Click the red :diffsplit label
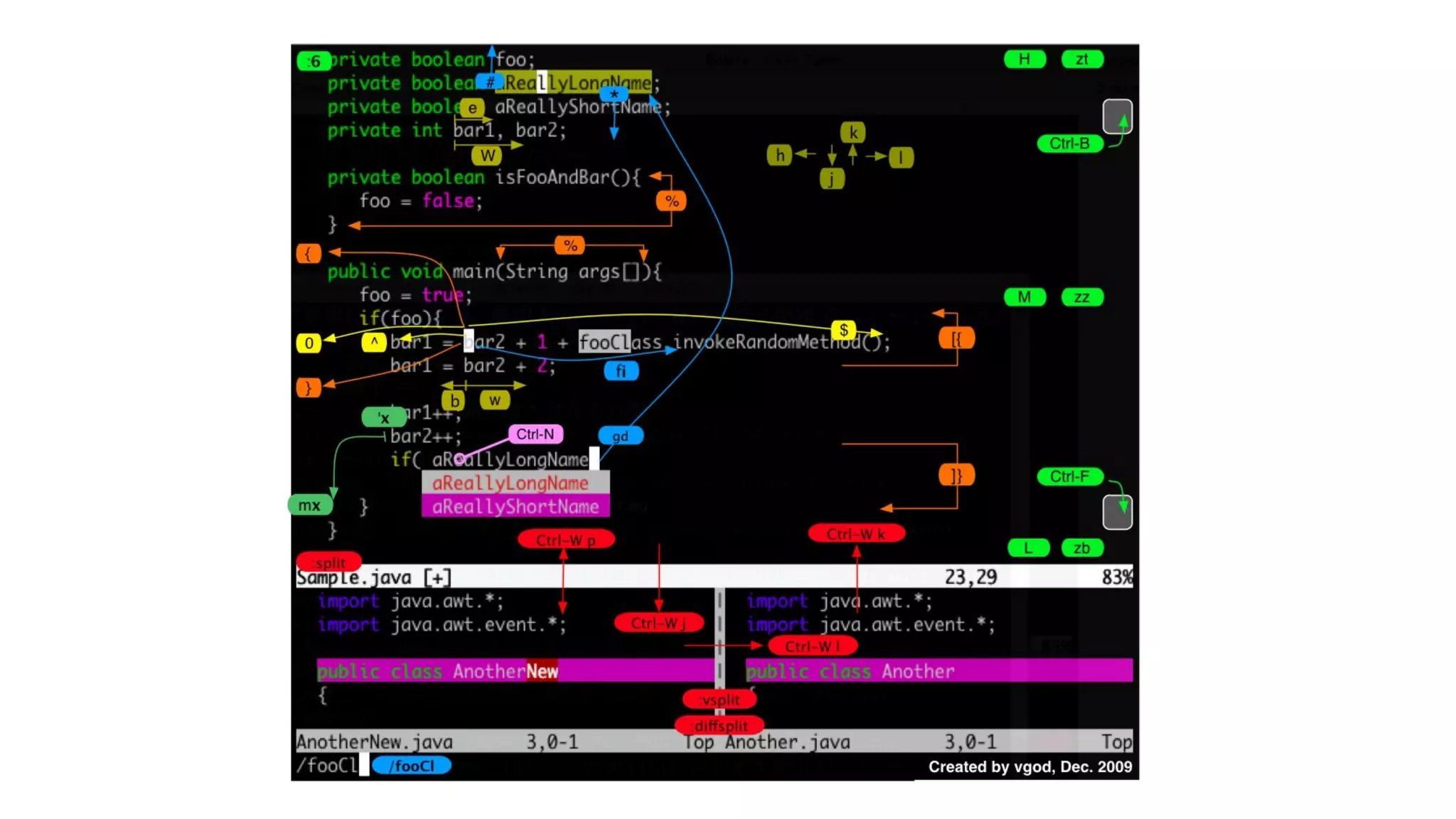 click(x=719, y=726)
